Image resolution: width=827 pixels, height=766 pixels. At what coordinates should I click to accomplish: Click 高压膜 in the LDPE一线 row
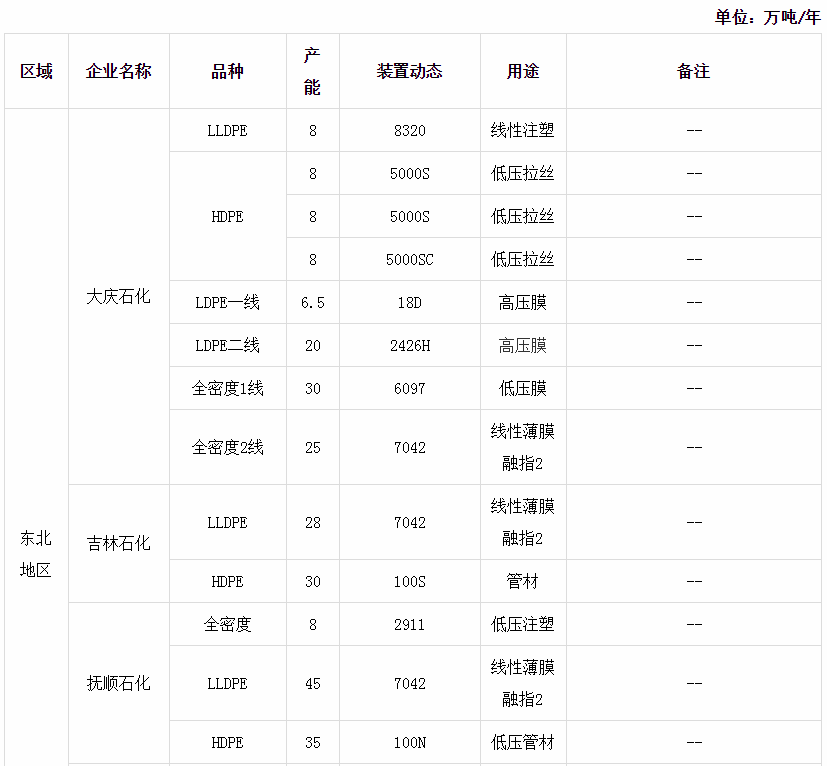523,302
